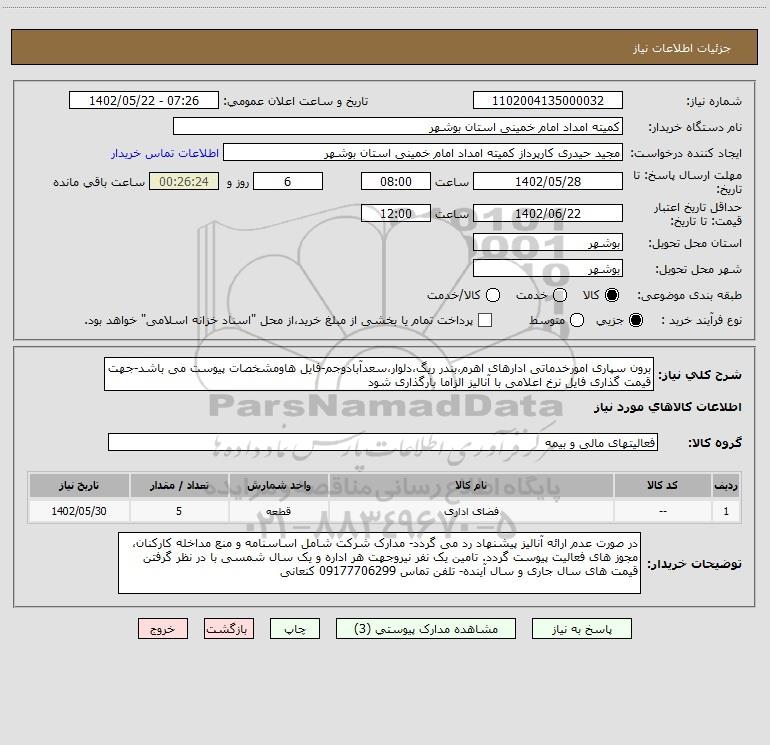The width and height of the screenshot is (770, 745).
Task: Click the توضیحات خریدار text area
Action: pos(380,563)
